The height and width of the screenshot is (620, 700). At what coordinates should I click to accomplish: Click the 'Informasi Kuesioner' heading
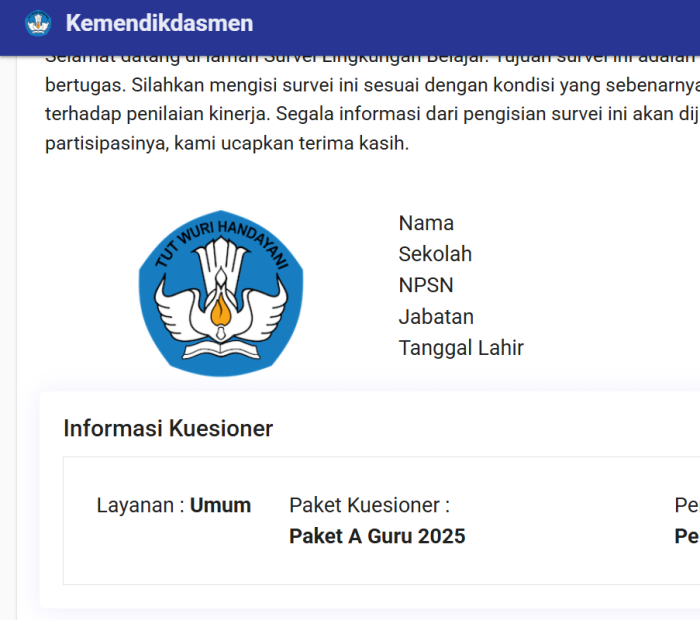[168, 429]
